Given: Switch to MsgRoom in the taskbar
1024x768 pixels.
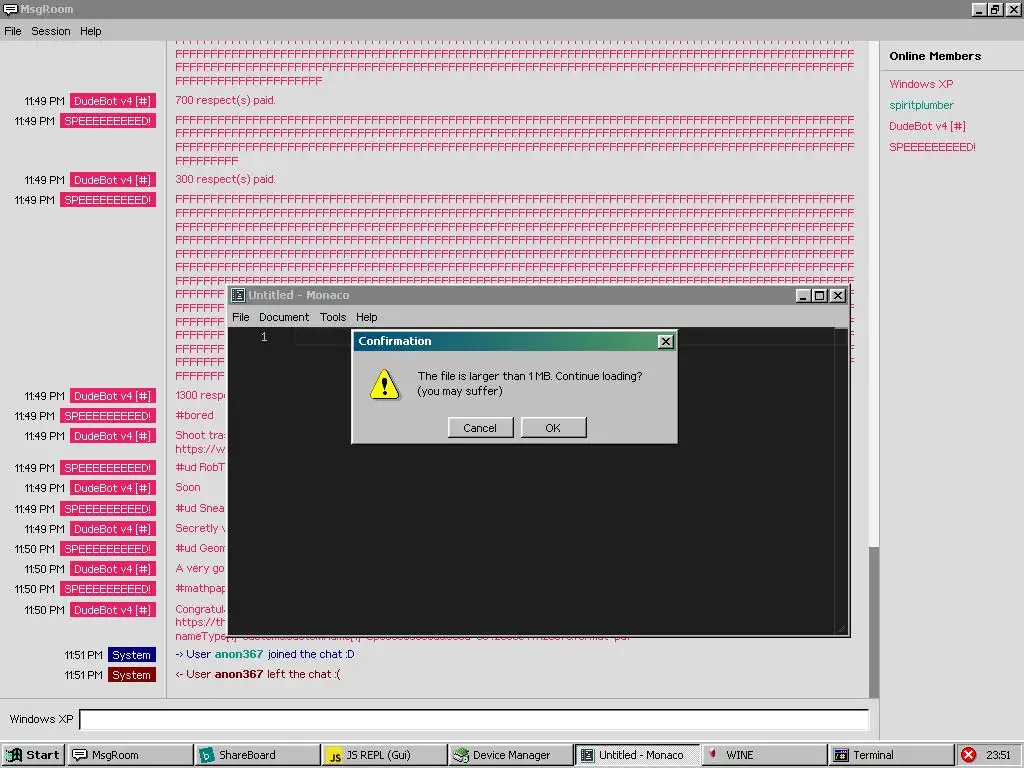Looking at the screenshot, I should tap(131, 755).
